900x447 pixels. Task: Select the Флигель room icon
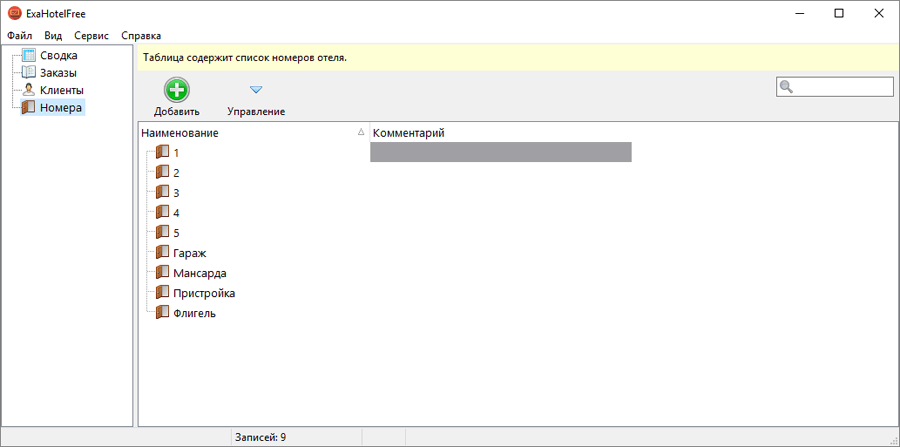pos(162,313)
